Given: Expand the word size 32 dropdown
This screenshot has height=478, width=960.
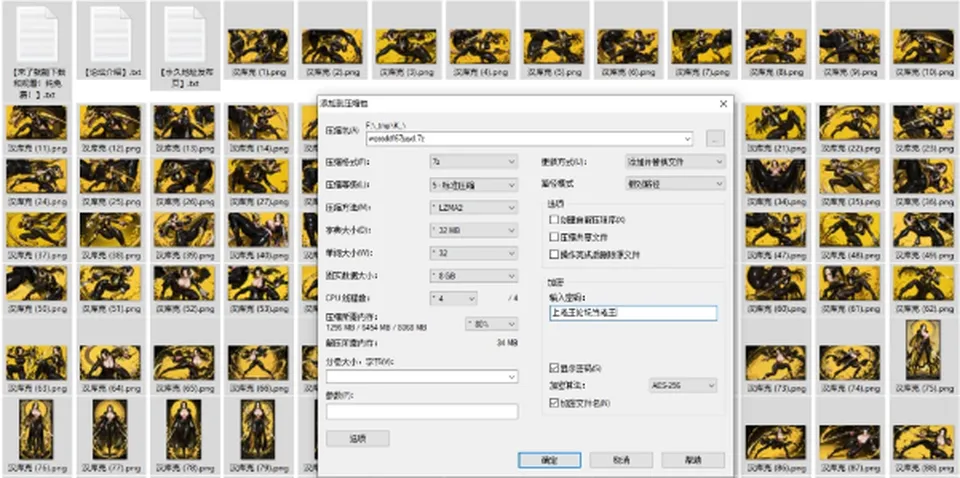Looking at the screenshot, I should pyautogui.click(x=474, y=253).
